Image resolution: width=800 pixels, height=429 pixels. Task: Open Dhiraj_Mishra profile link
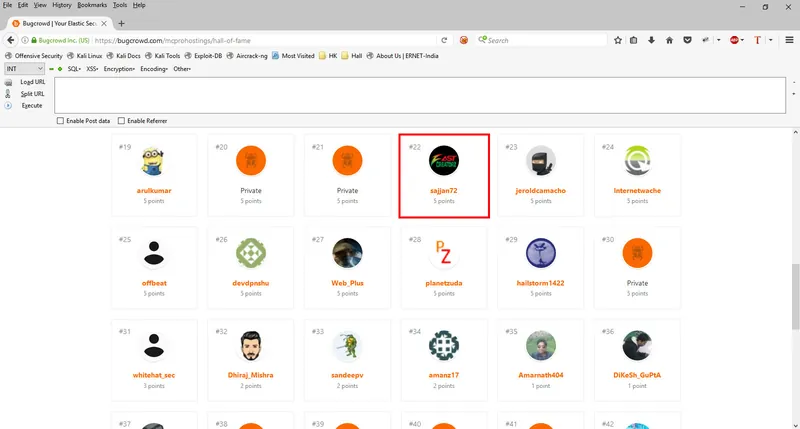251,375
